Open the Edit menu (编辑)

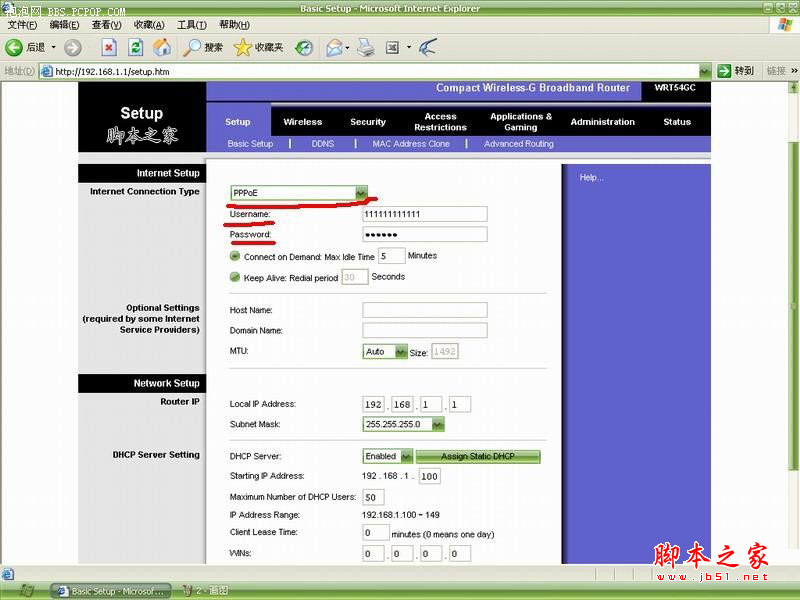[x=64, y=25]
